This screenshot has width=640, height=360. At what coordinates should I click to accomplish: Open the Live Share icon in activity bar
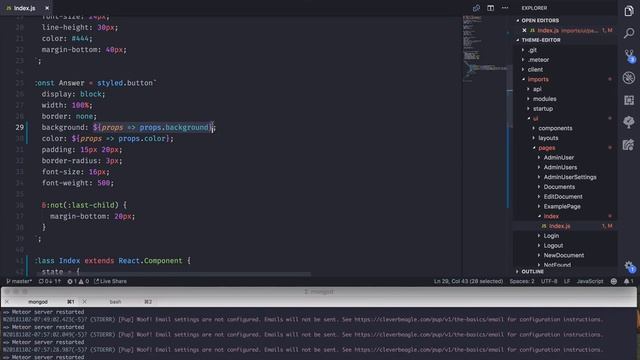coord(629,144)
